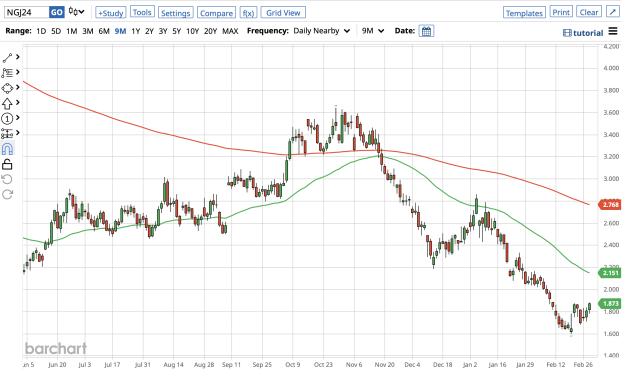The height and width of the screenshot is (379, 625).
Task: Pop out chart with arrow icon
Action: (x=613, y=12)
